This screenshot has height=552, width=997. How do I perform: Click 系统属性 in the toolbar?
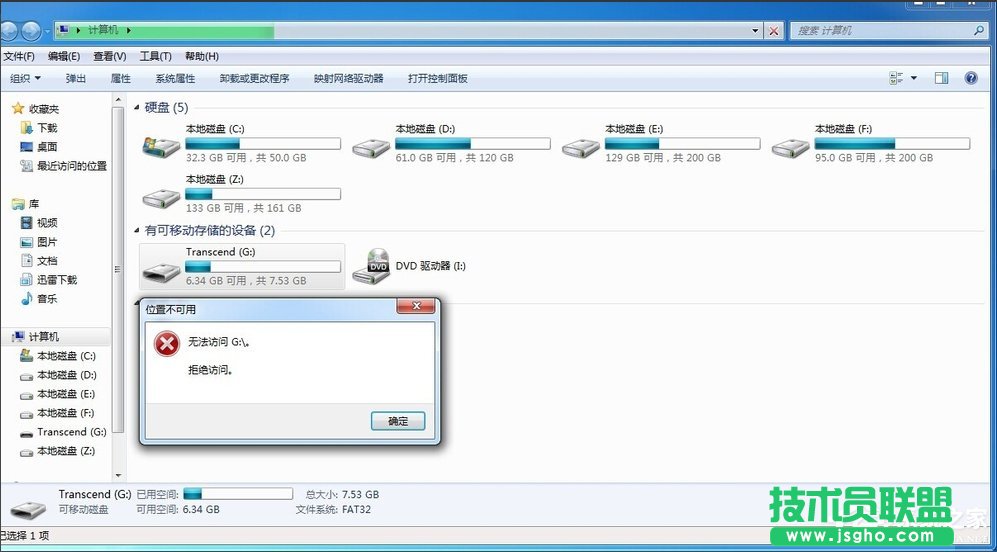(x=175, y=78)
